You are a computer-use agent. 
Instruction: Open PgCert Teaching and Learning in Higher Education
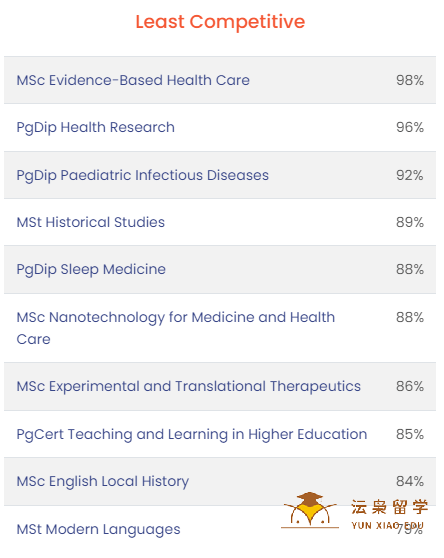coord(192,434)
